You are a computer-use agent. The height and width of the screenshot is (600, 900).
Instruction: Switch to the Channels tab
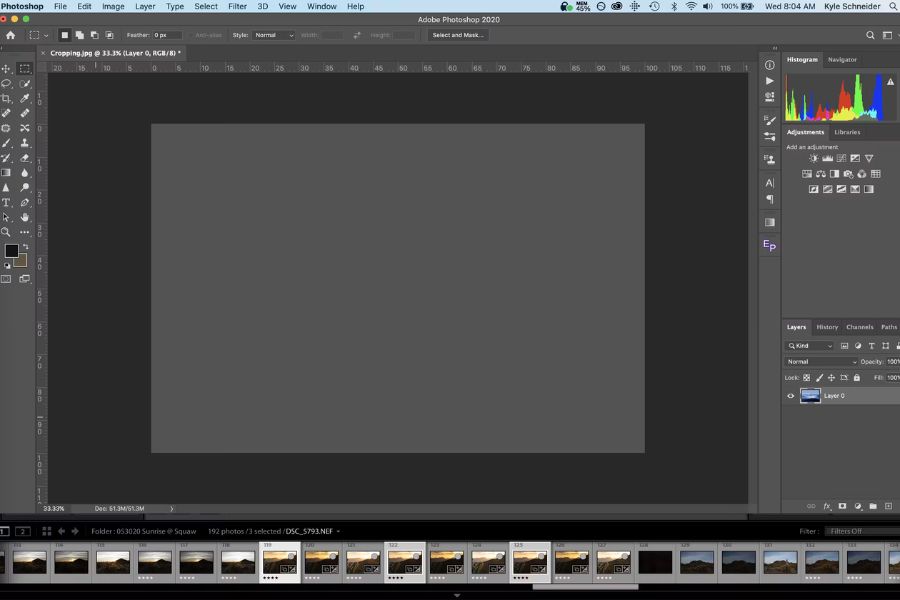pyautogui.click(x=860, y=327)
